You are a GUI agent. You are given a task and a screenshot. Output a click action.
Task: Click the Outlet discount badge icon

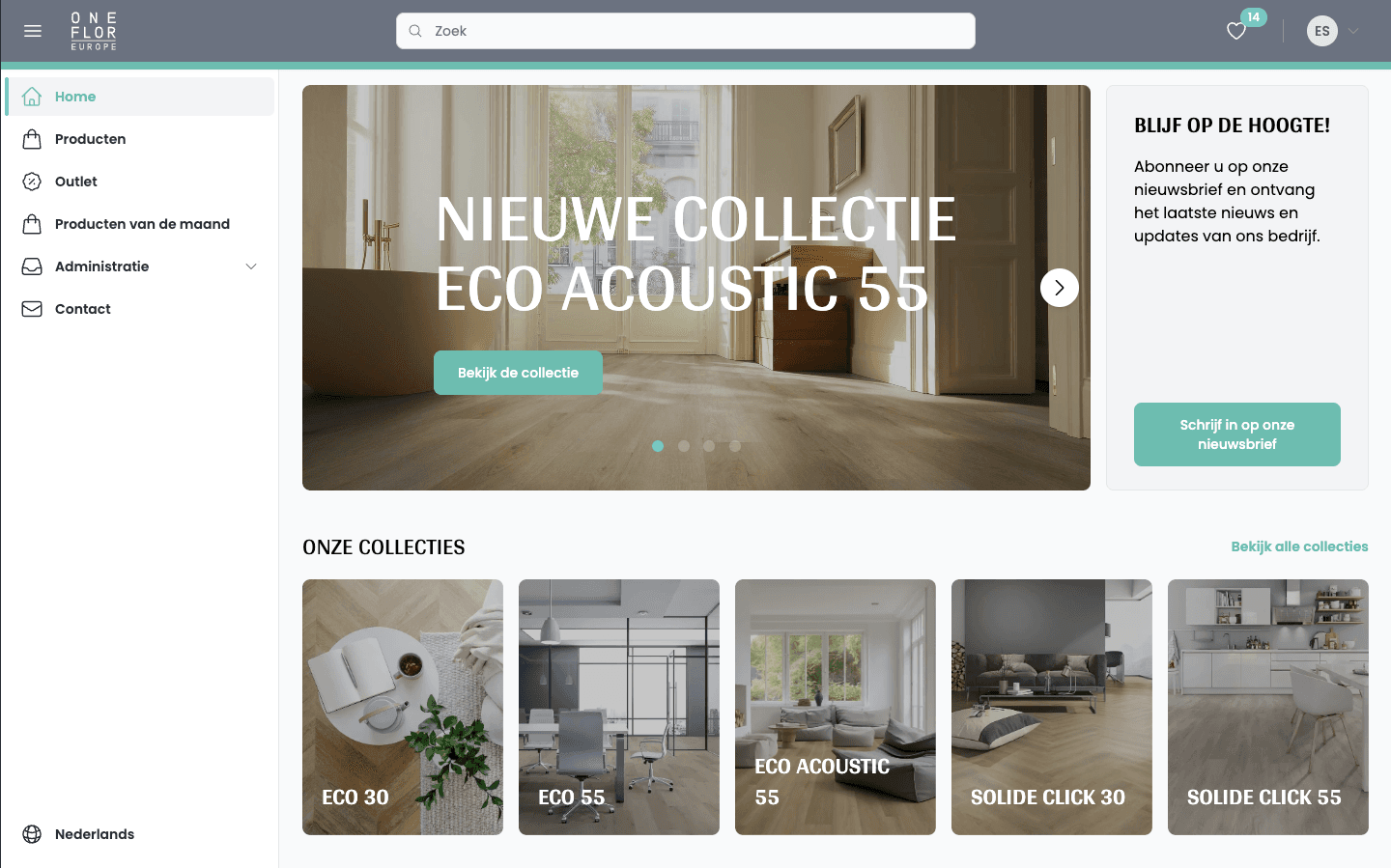click(32, 182)
